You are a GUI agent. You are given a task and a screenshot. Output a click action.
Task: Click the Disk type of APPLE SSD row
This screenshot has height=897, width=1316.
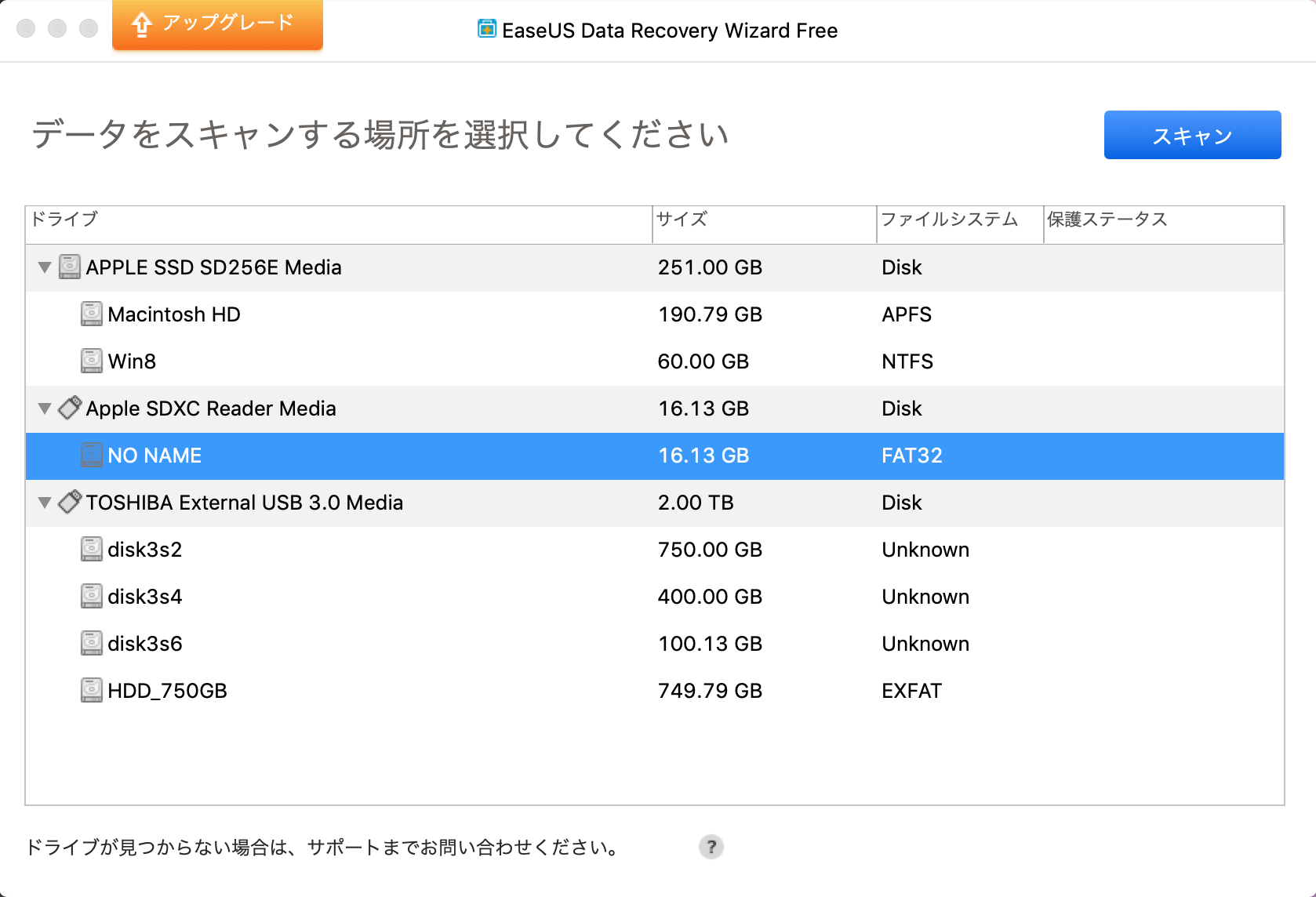902,267
